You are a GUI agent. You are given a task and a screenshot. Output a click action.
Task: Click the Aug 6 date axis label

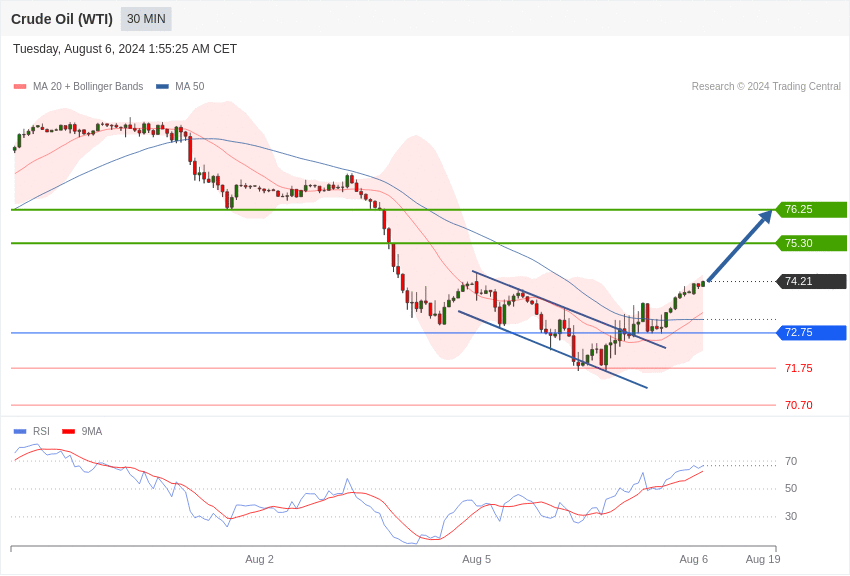(x=694, y=559)
